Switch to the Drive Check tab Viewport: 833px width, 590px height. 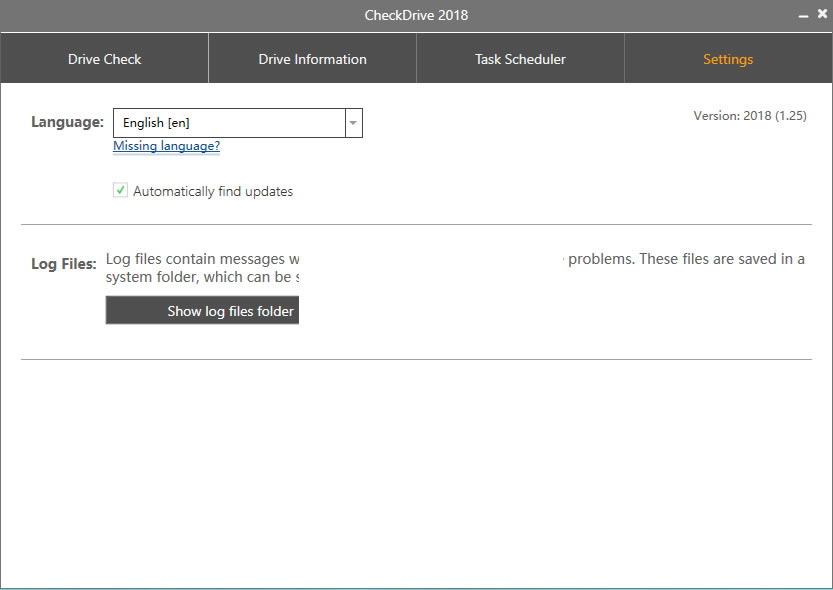coord(104,59)
